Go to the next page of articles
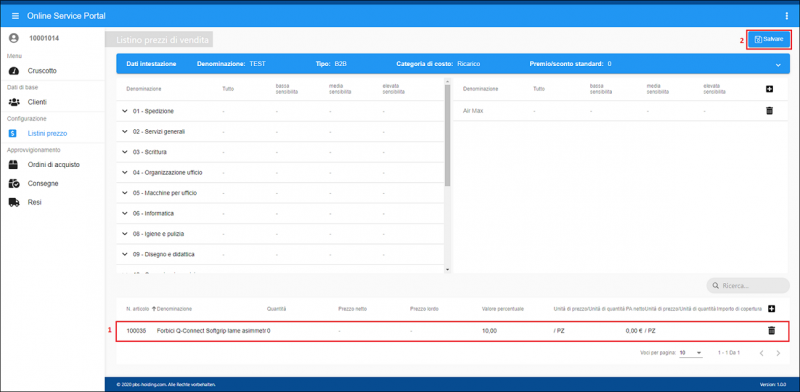This screenshot has width=800, height=392. pyautogui.click(x=778, y=353)
